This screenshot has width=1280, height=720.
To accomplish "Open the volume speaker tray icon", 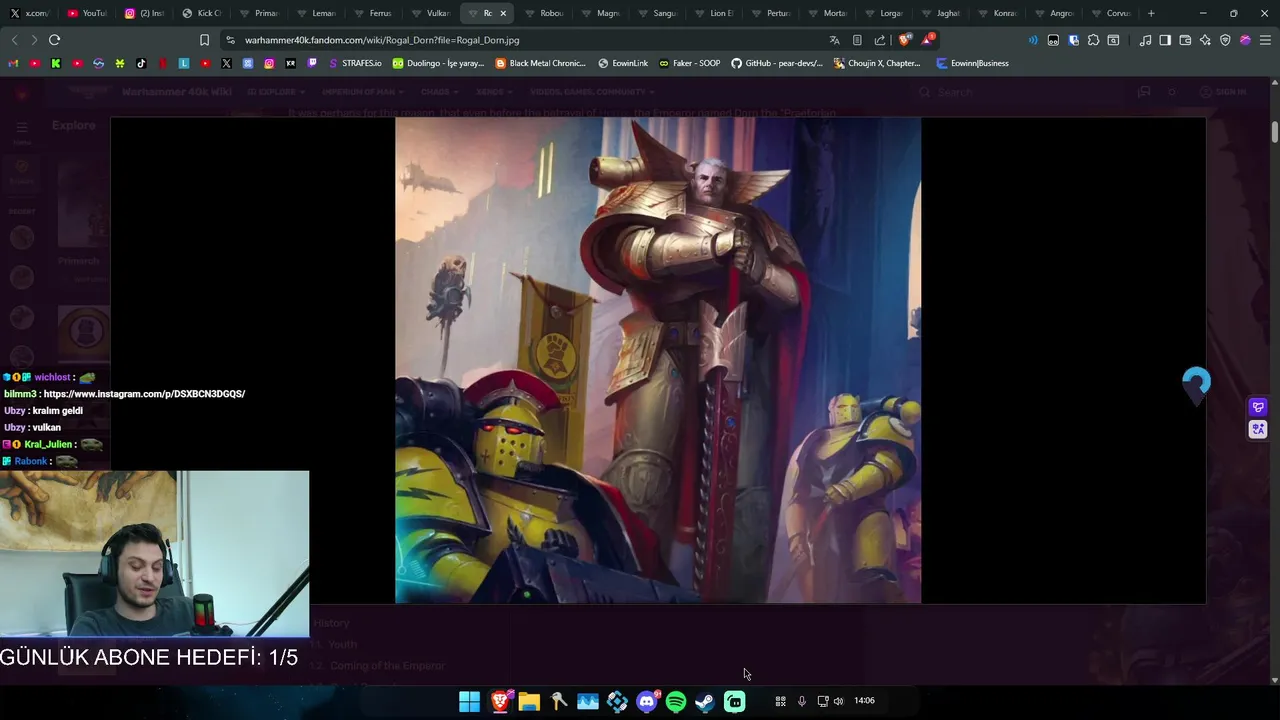I will (x=838, y=701).
